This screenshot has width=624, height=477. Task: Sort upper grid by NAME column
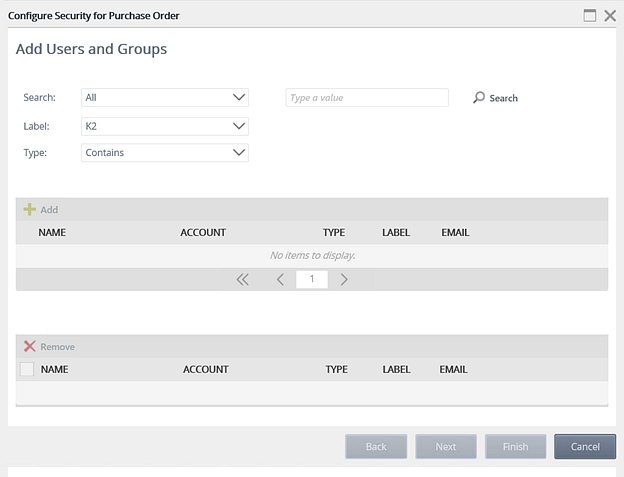tap(52, 232)
